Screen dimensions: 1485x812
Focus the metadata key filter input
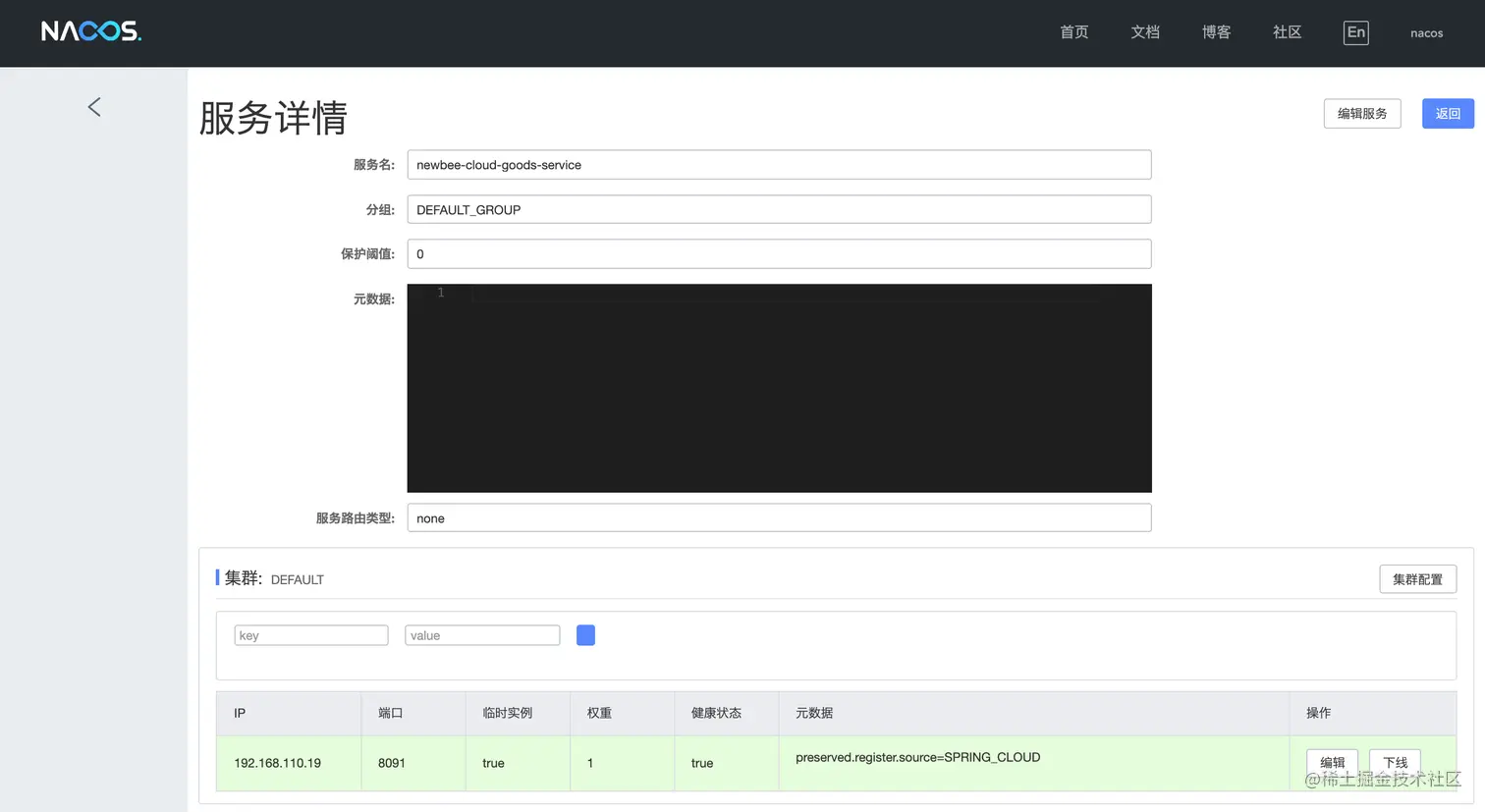pos(311,635)
